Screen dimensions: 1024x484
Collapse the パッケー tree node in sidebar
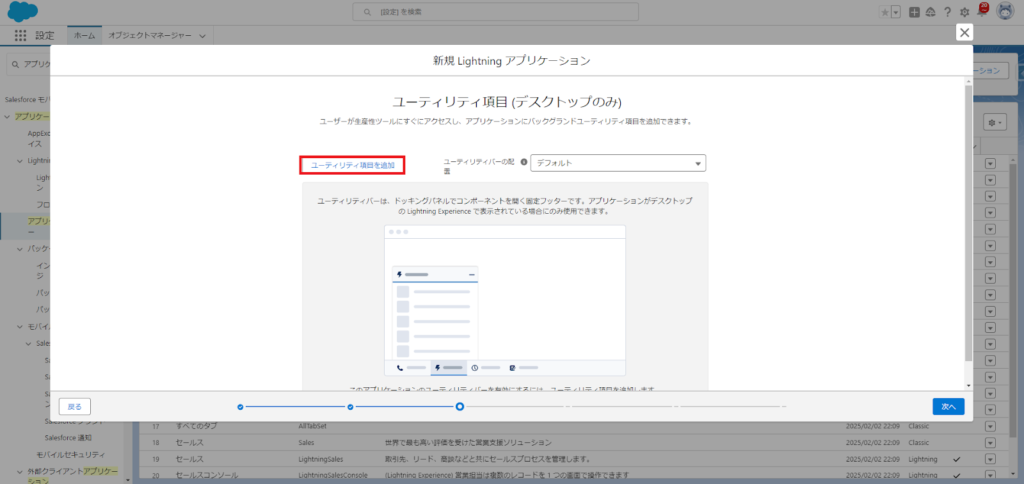(x=18, y=249)
